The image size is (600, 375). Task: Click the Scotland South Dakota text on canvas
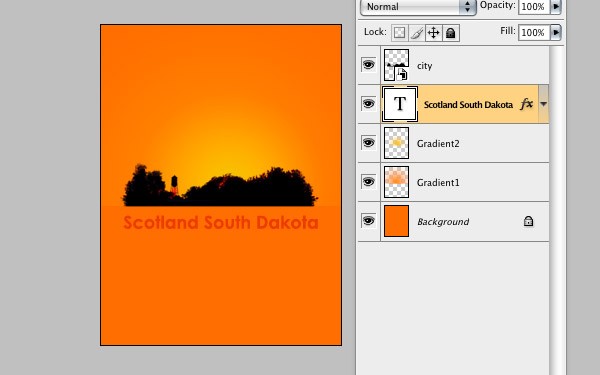[221, 223]
